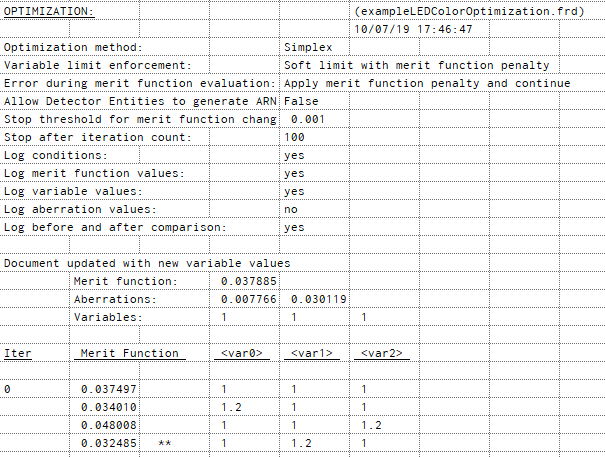Image resolution: width=605 pixels, height=457 pixels.
Task: Select the Merit Function column header
Action: pyautogui.click(x=129, y=353)
